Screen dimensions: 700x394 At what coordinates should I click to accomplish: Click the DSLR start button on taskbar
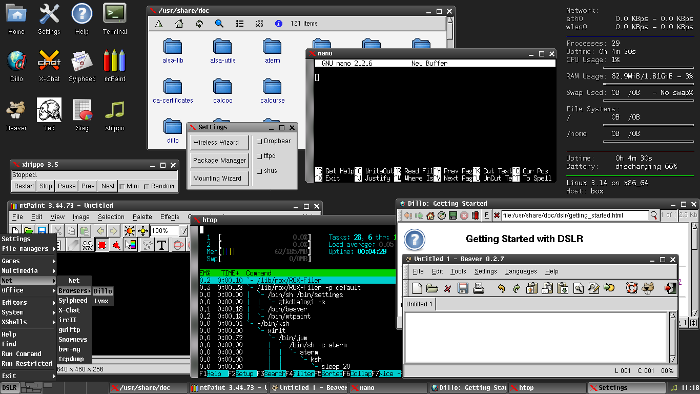(10, 388)
